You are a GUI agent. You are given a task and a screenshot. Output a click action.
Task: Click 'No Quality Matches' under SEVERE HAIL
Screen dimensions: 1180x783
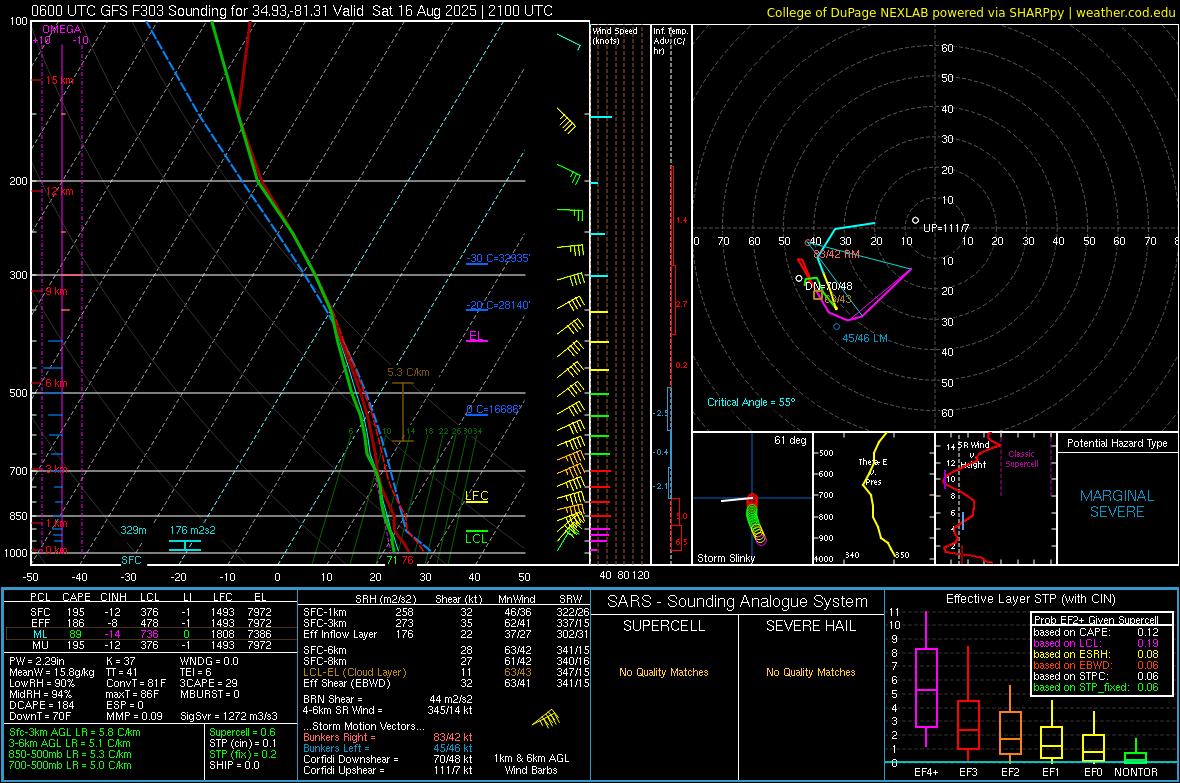coord(810,672)
